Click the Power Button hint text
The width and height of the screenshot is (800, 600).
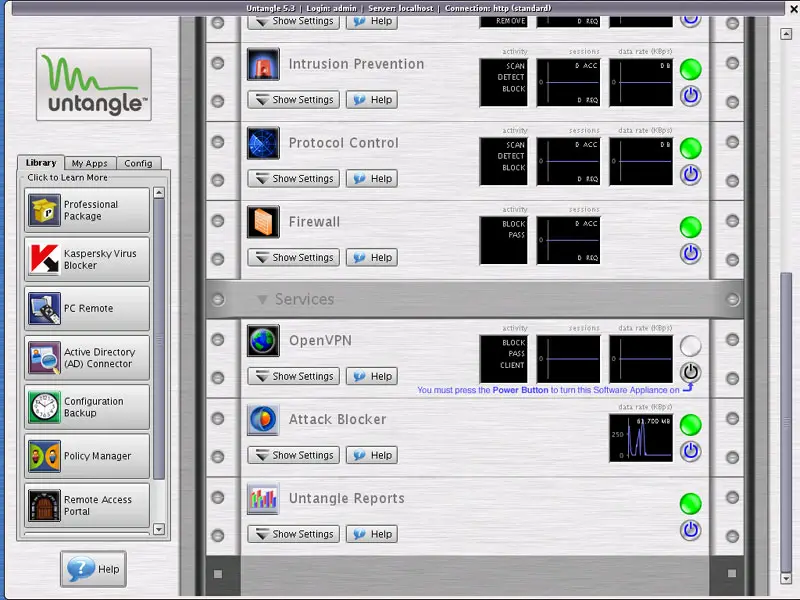point(548,390)
